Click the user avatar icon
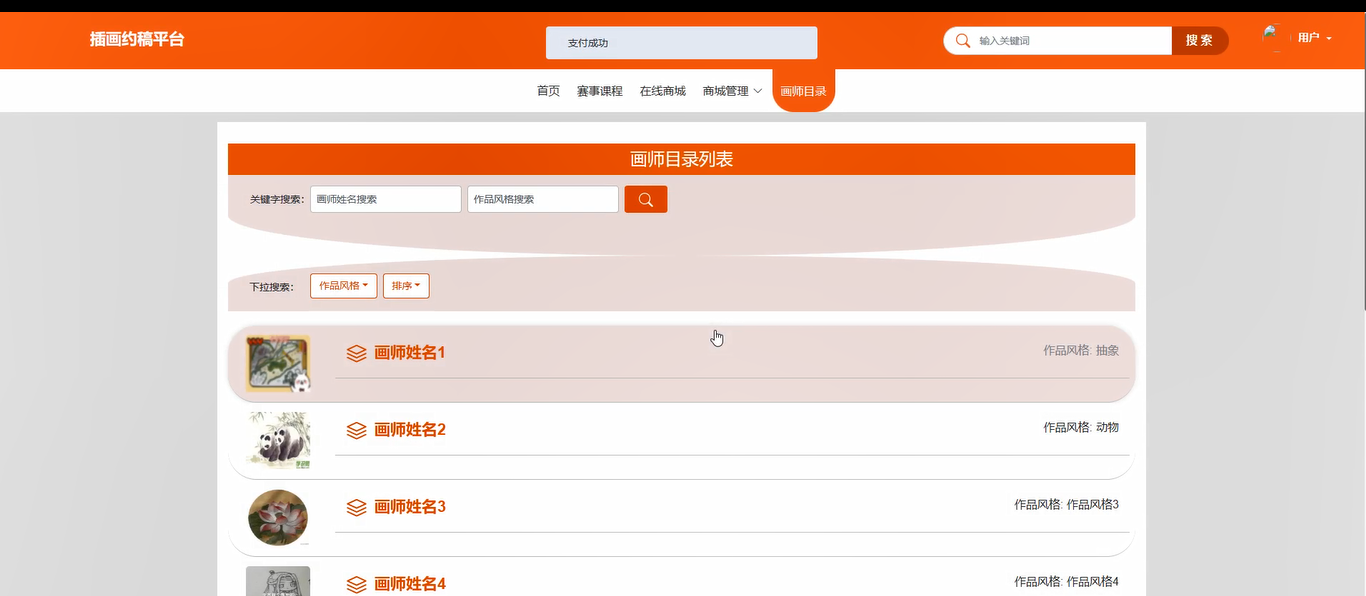Viewport: 1366px width, 596px height. (1272, 38)
